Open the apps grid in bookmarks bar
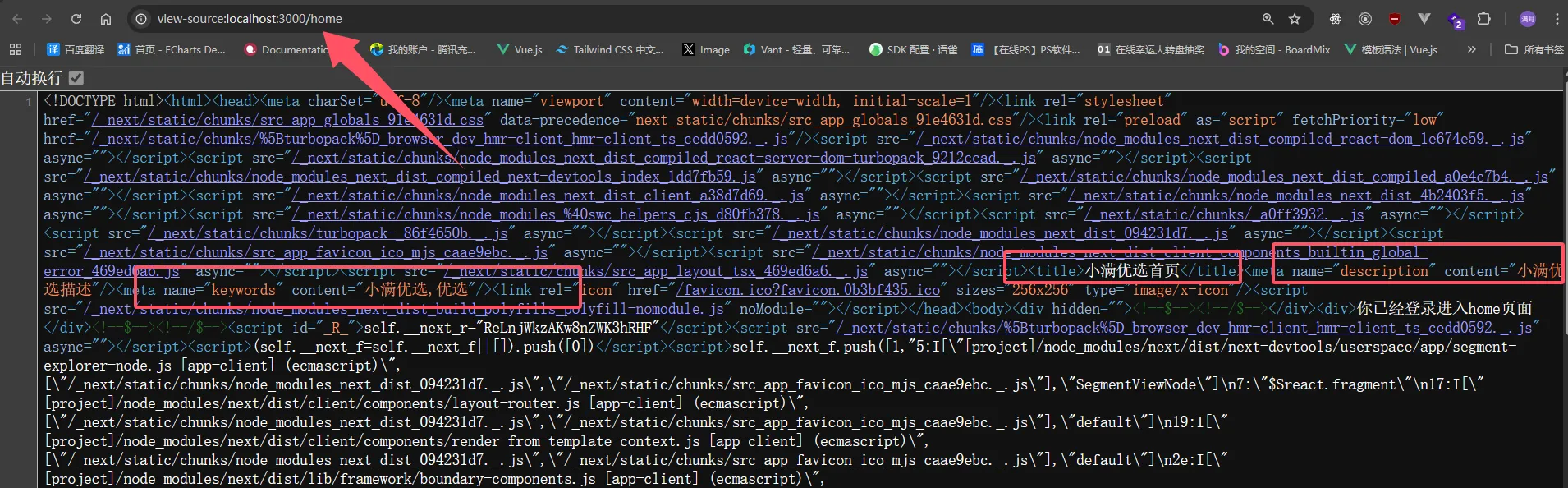This screenshot has height=488, width=1568. coord(16,49)
